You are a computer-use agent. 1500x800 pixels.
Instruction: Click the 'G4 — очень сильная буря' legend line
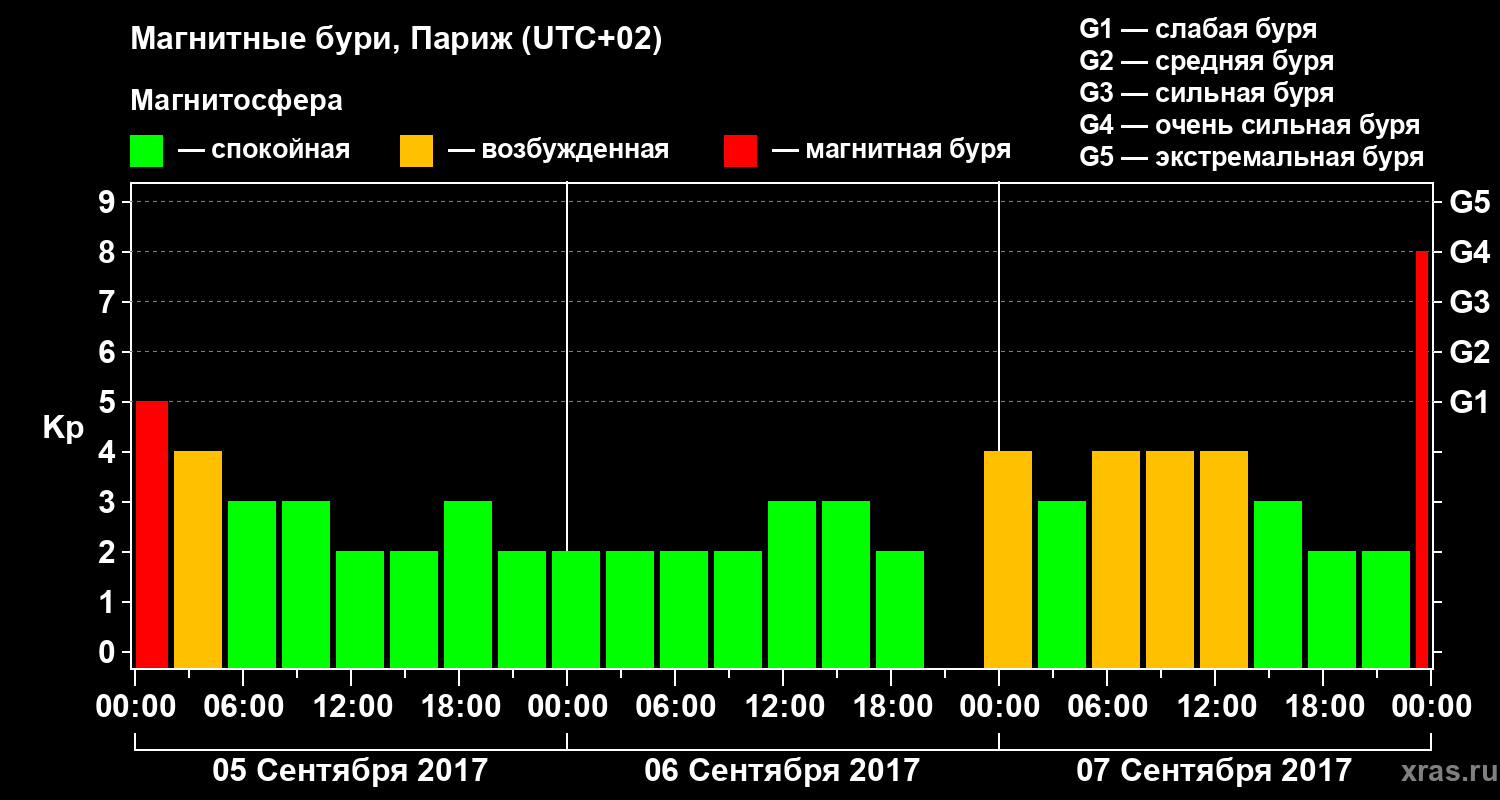click(1249, 125)
